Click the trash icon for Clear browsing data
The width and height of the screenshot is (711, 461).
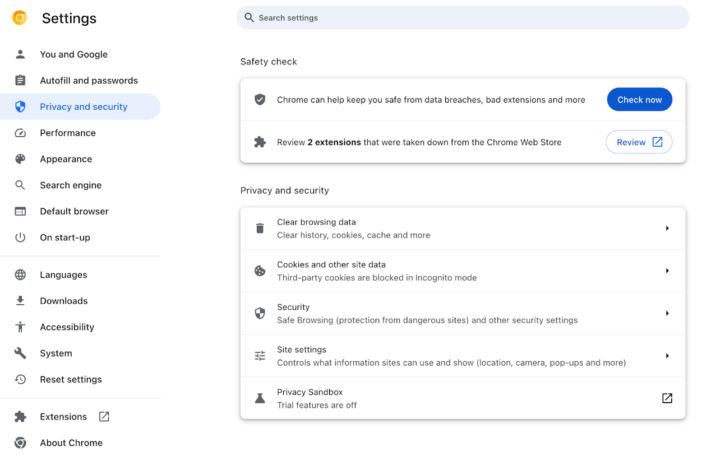coord(260,228)
